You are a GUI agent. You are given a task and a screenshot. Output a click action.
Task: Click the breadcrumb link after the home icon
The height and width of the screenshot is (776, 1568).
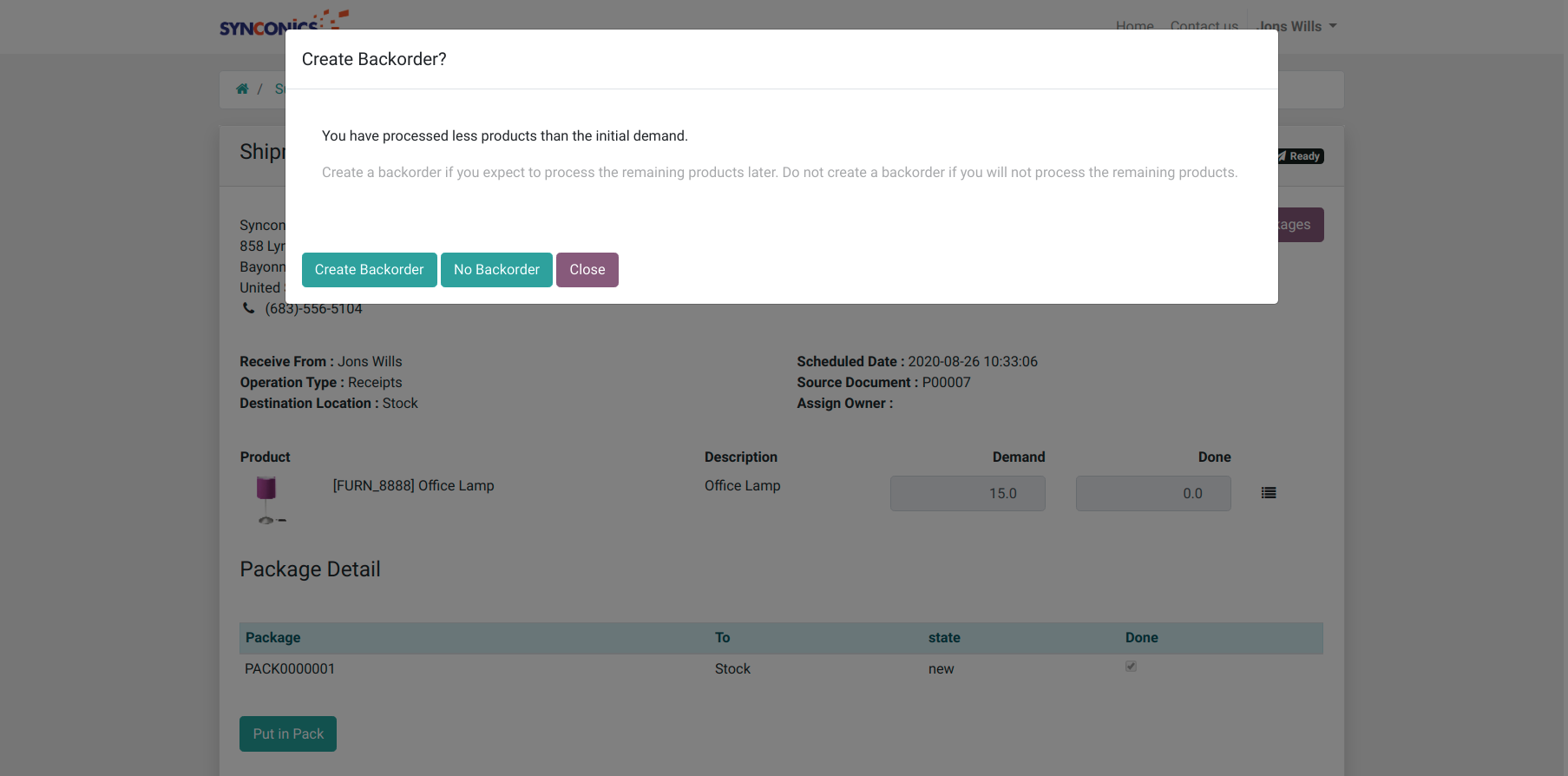pos(279,89)
